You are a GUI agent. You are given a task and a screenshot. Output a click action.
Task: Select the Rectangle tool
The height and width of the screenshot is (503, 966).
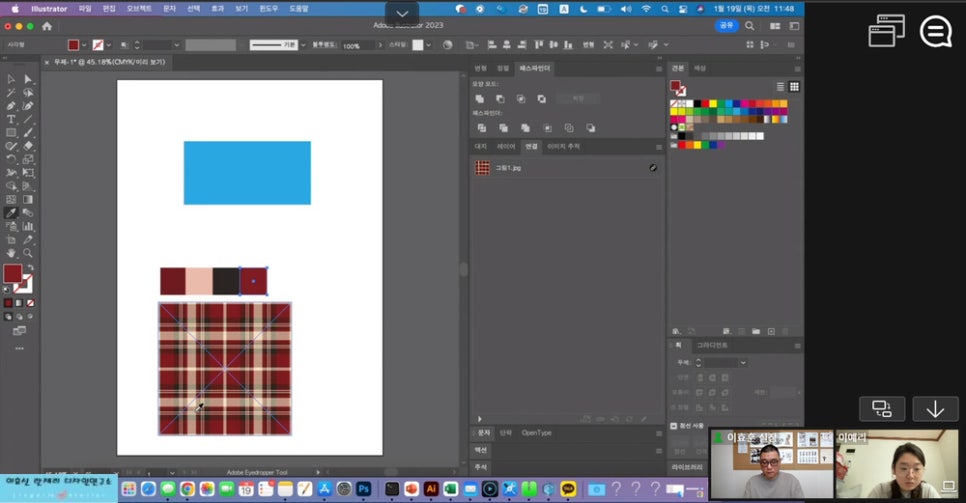(11, 133)
